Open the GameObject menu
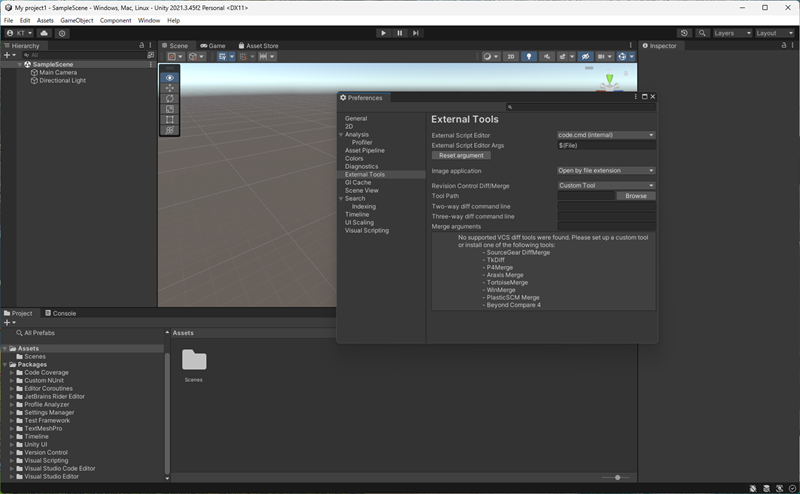This screenshot has width=800, height=494. (x=77, y=20)
